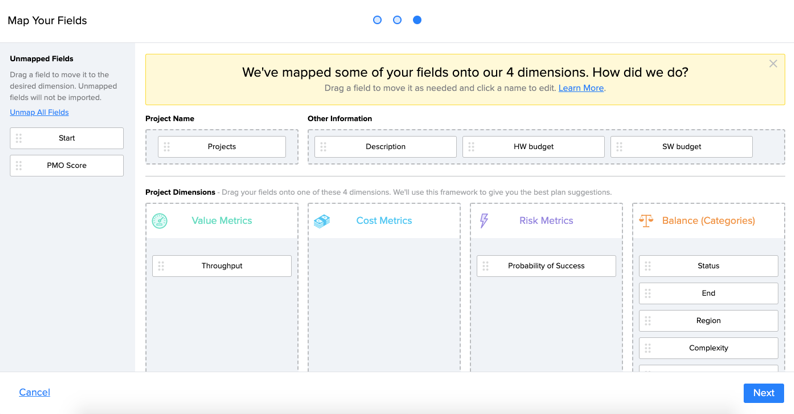Click the Cost Metrics money stack icon
794x414 pixels.
[322, 221]
